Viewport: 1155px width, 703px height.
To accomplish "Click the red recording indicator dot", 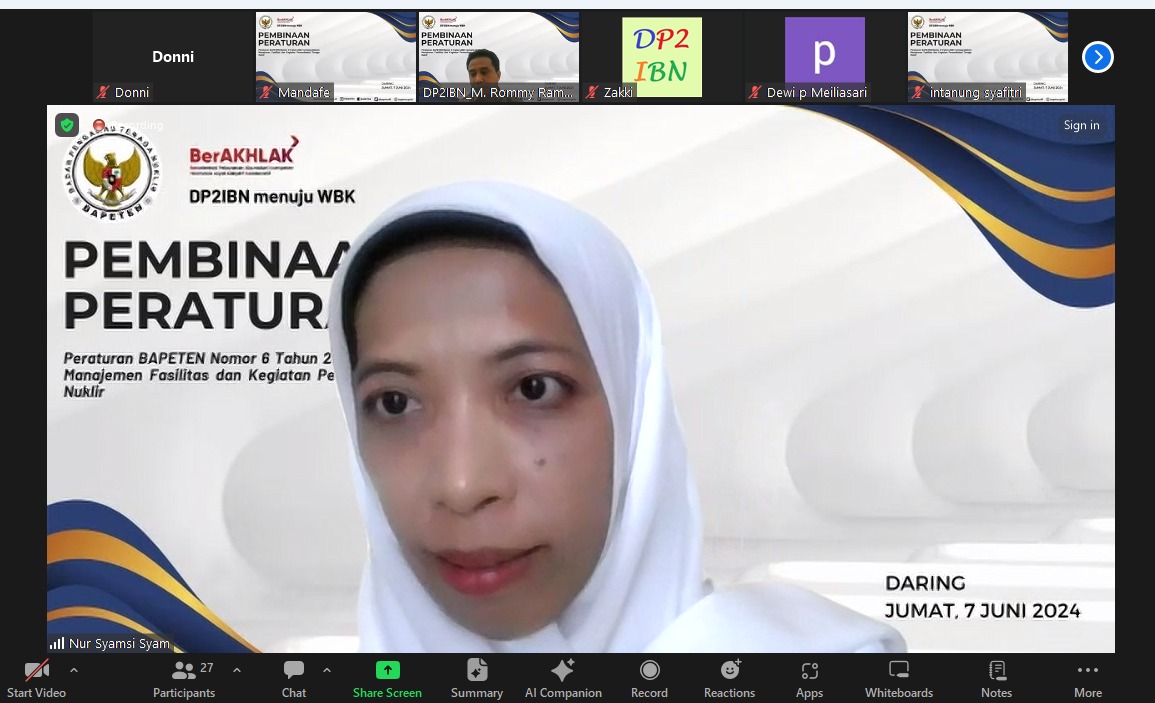I will [x=99, y=125].
